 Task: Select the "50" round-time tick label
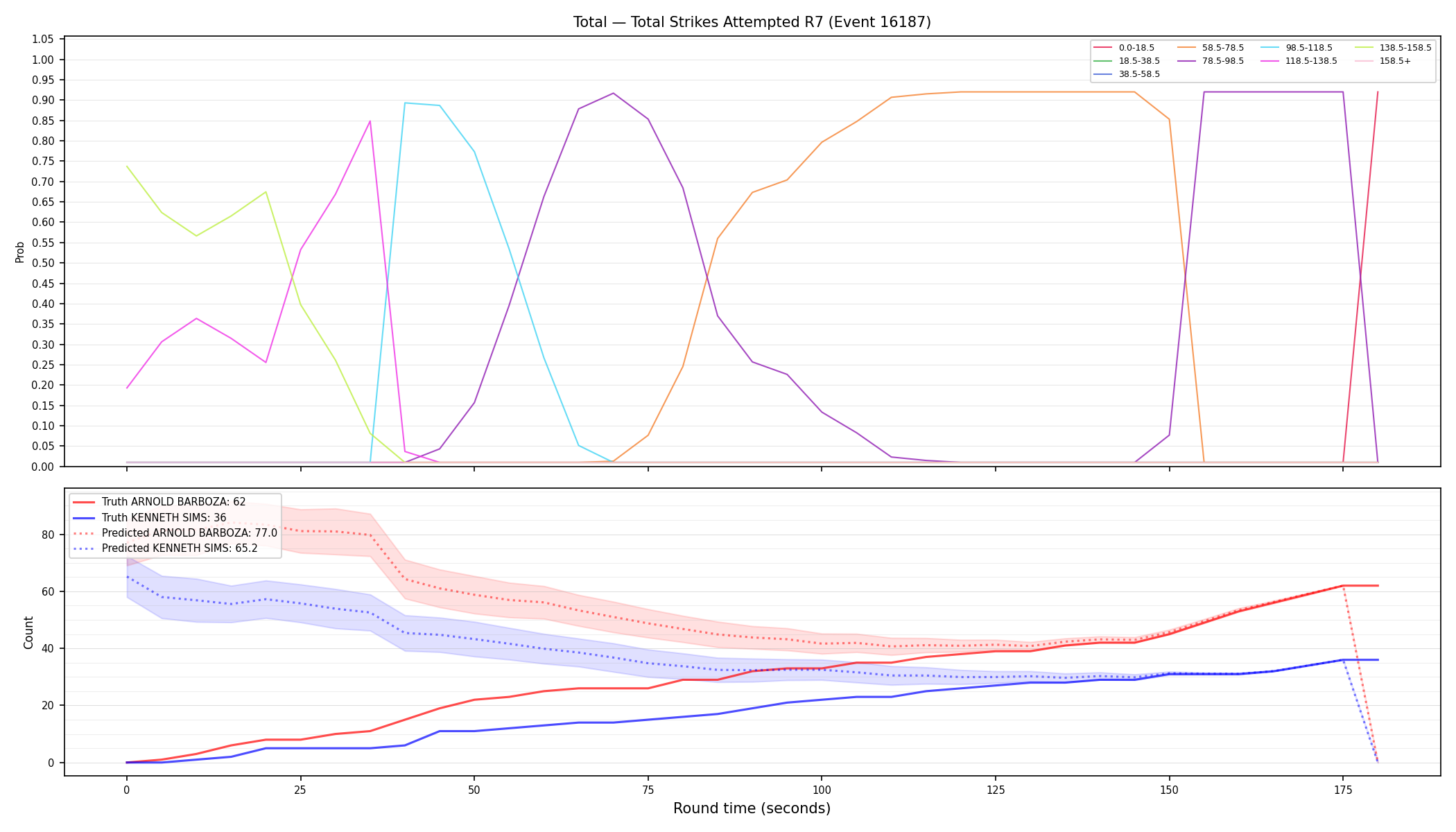tap(474, 790)
